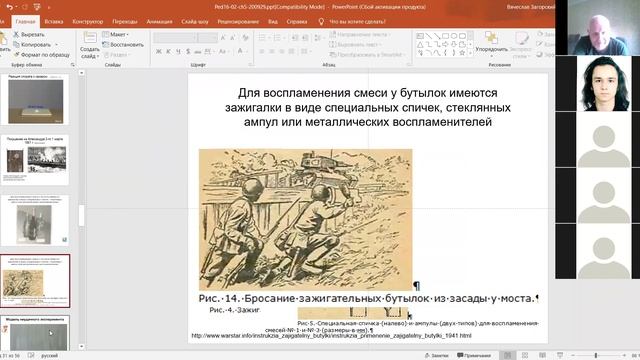Click the Arrange (Упорядочить) button
Screen dimensions: 640x360
point(491,43)
